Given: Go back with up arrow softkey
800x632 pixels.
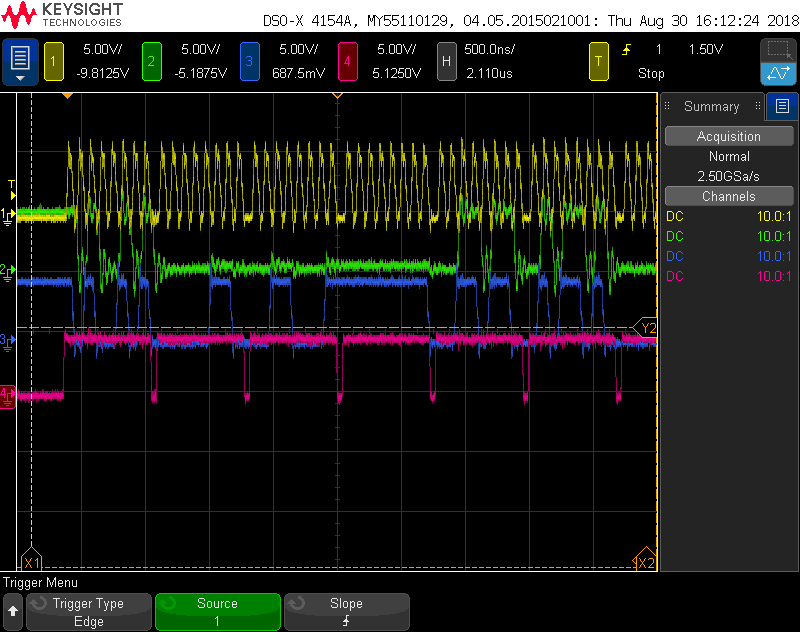Looking at the screenshot, I should coord(13,611).
